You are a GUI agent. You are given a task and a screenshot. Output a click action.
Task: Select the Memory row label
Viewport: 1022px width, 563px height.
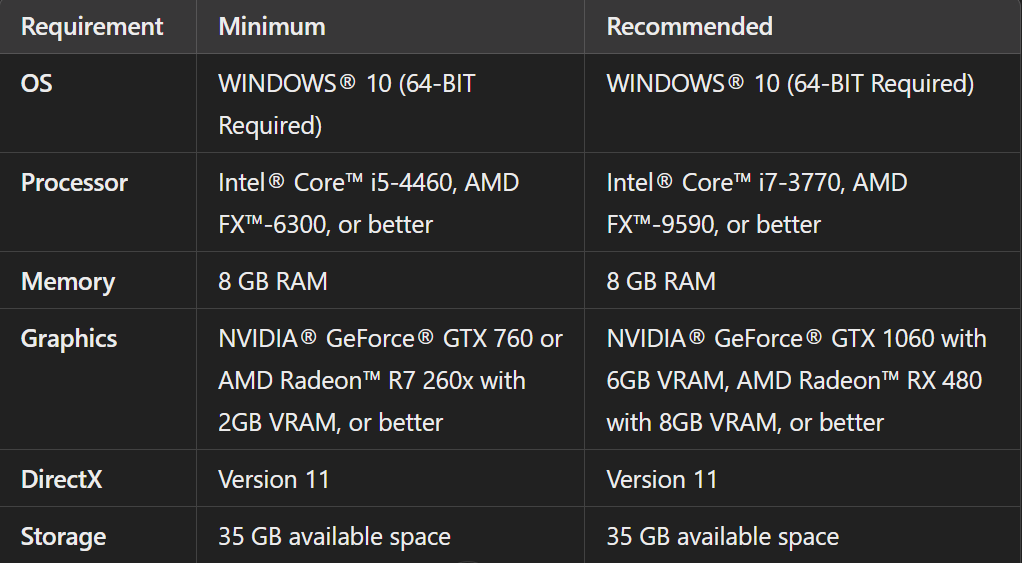[68, 281]
